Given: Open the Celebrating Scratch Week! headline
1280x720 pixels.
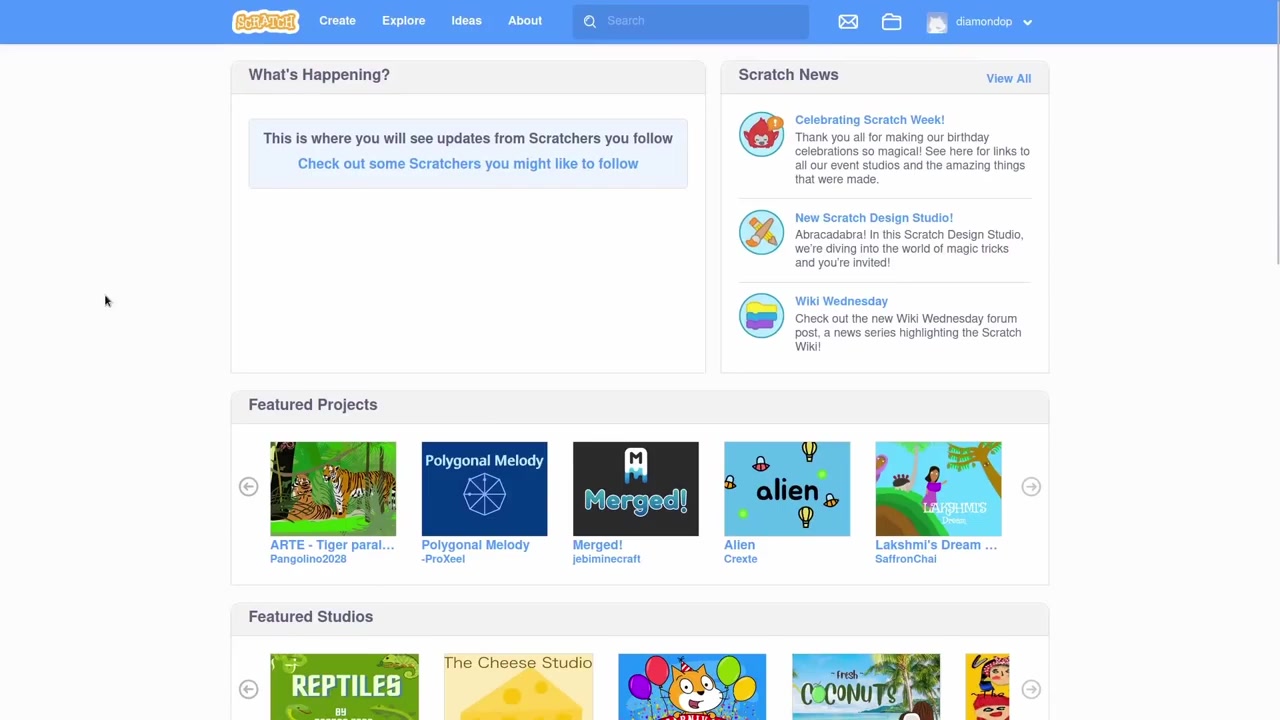Looking at the screenshot, I should [869, 120].
